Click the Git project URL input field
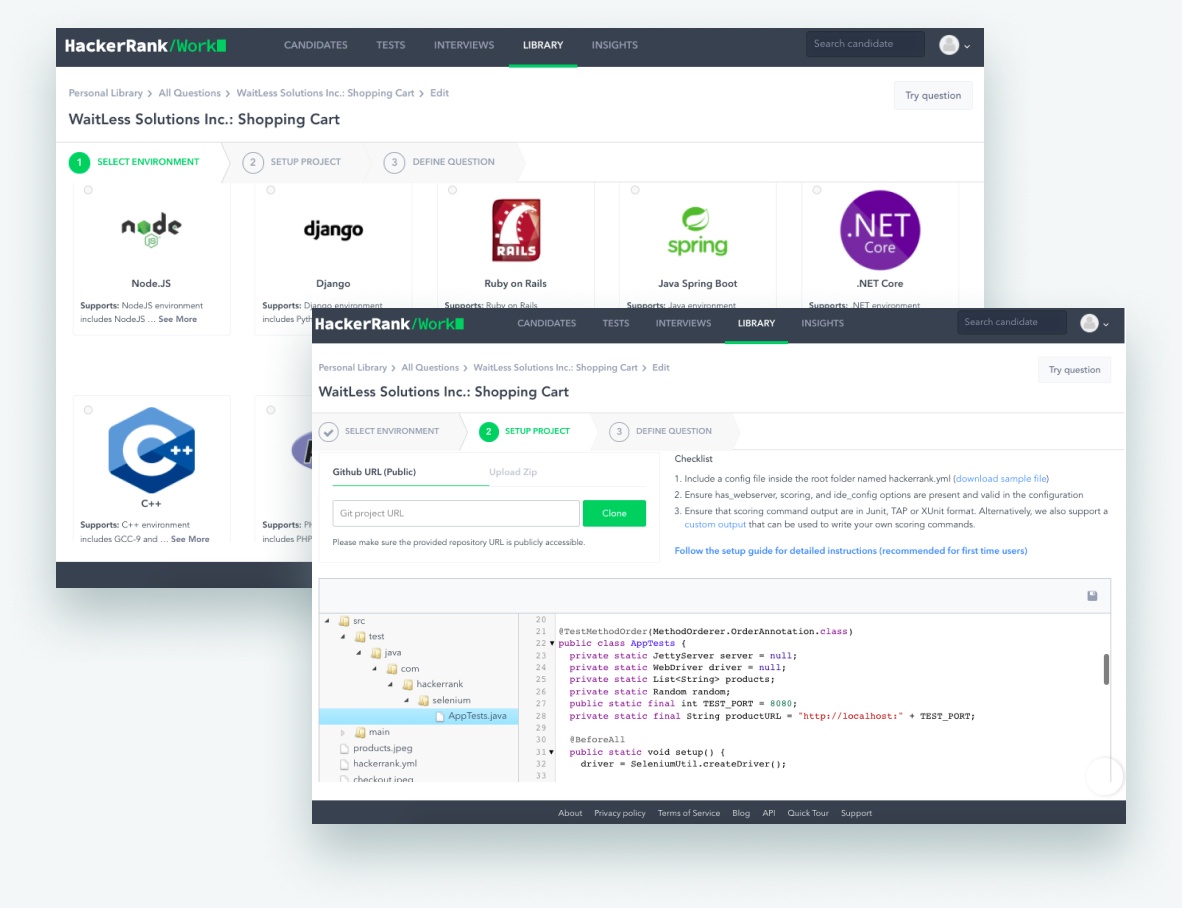 (456, 513)
